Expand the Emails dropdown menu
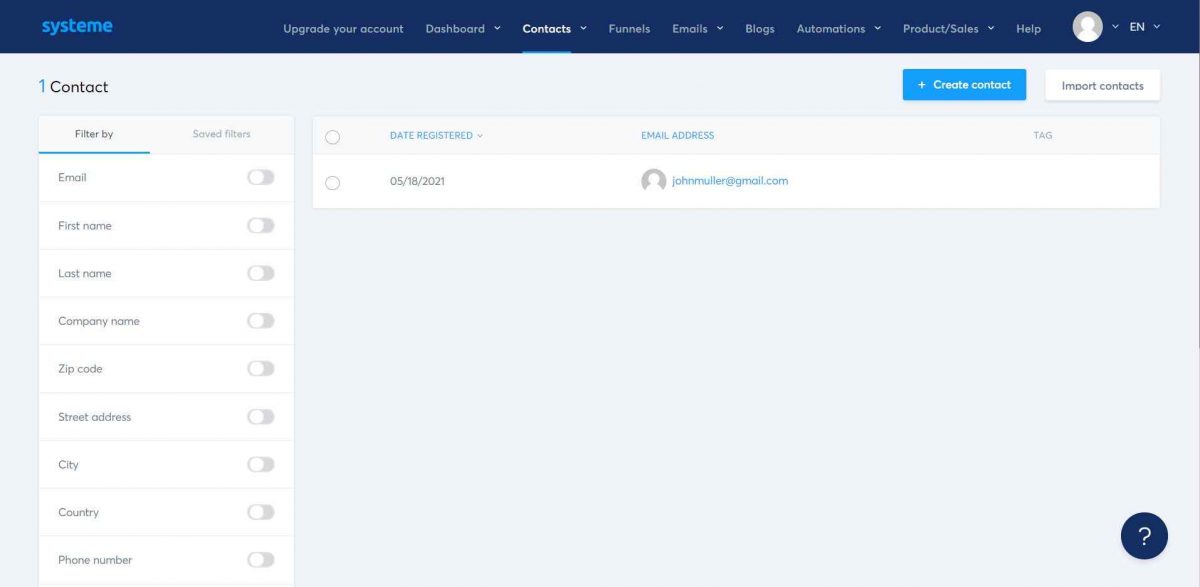 pyautogui.click(x=698, y=29)
